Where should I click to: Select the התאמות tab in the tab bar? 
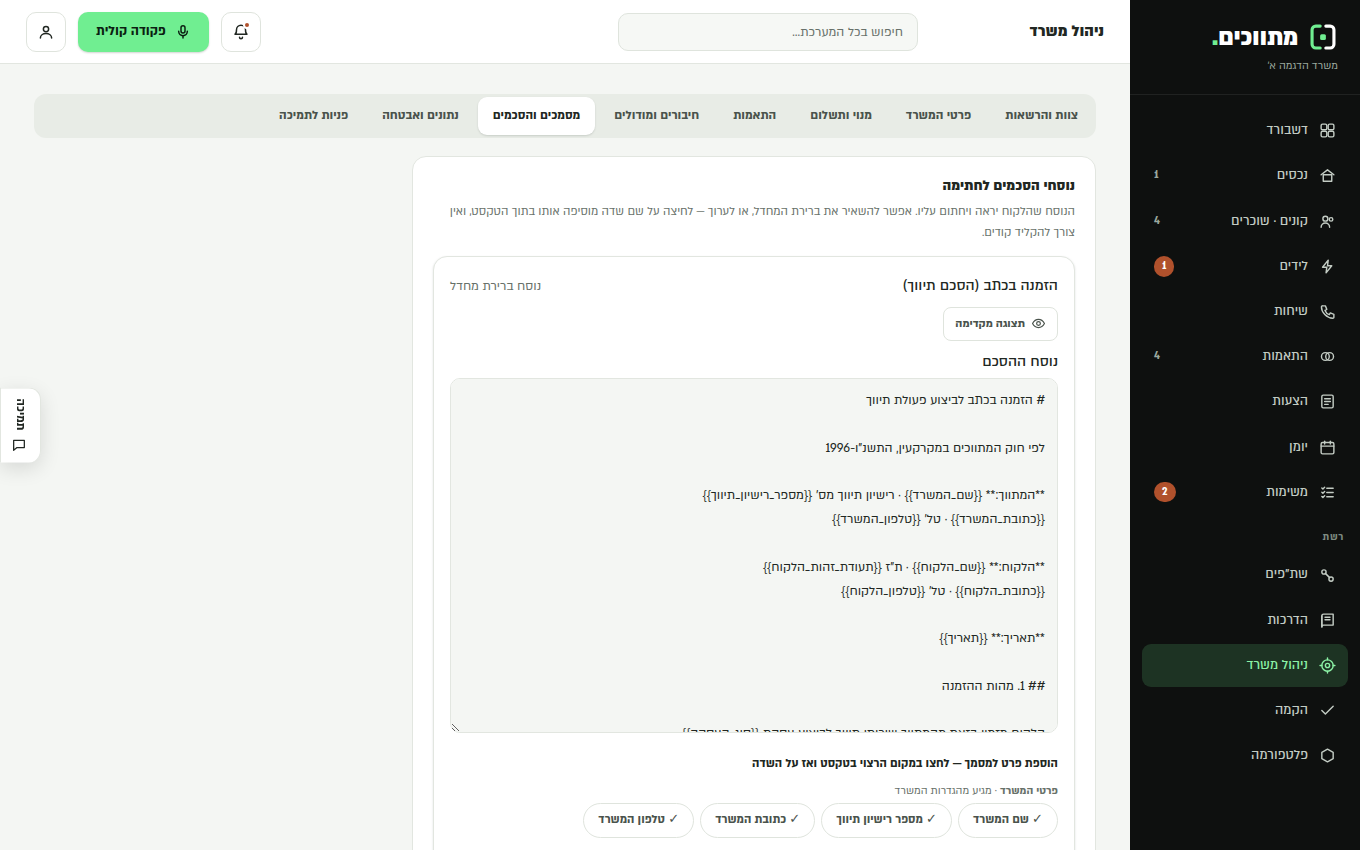coord(756,116)
